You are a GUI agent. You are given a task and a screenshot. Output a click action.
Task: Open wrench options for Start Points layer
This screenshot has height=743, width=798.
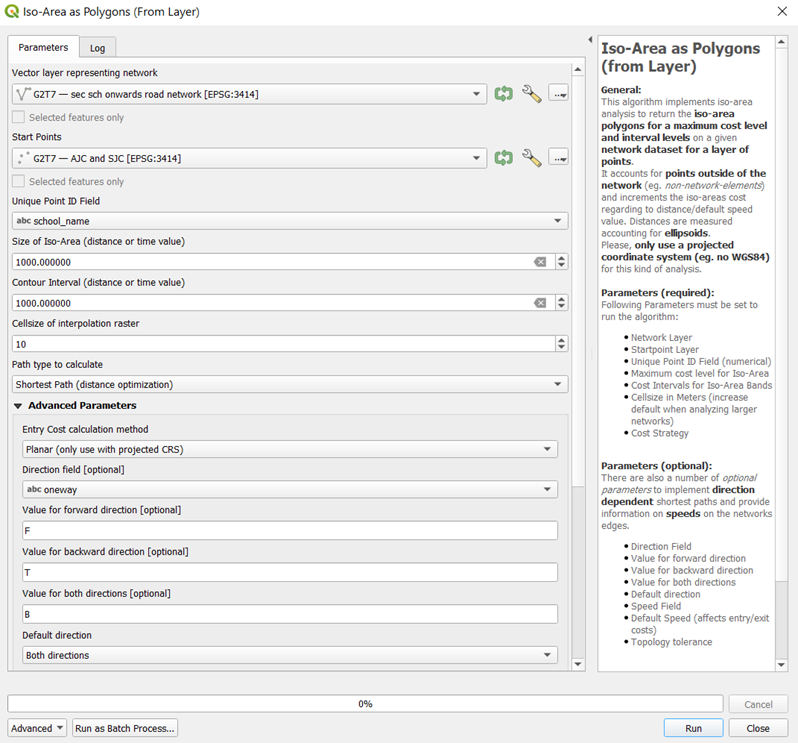(531, 158)
